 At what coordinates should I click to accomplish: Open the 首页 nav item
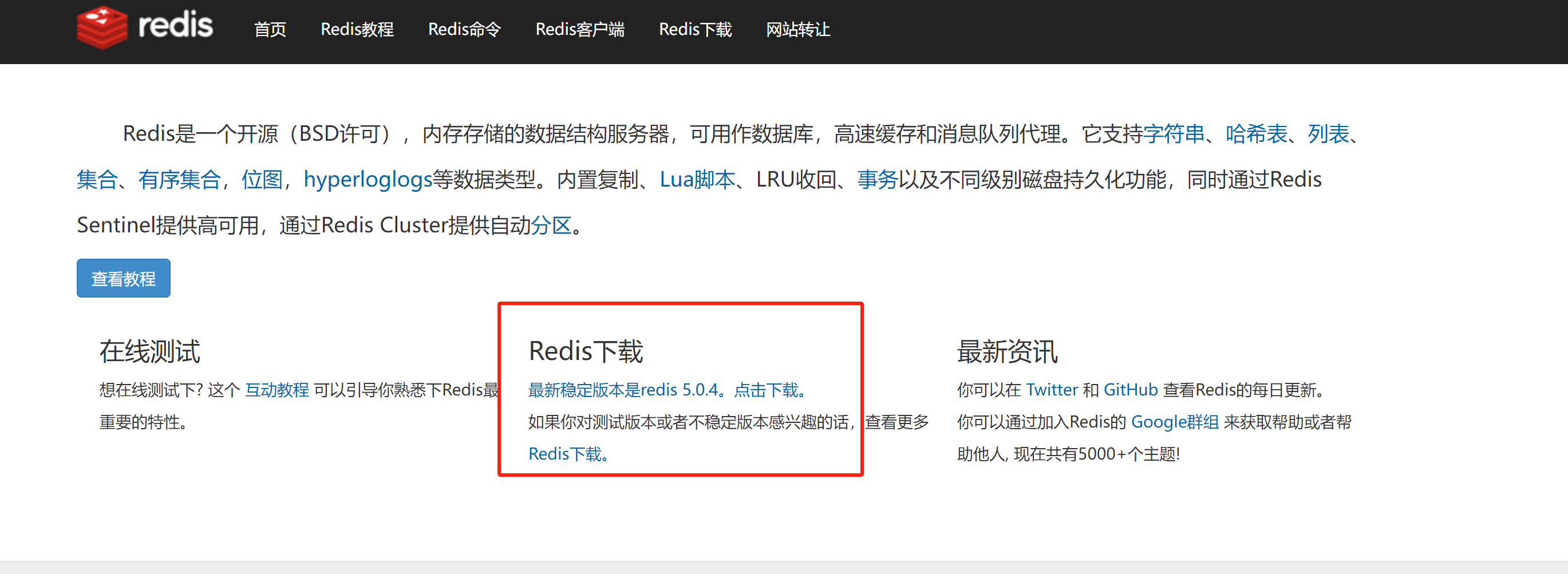(x=270, y=29)
